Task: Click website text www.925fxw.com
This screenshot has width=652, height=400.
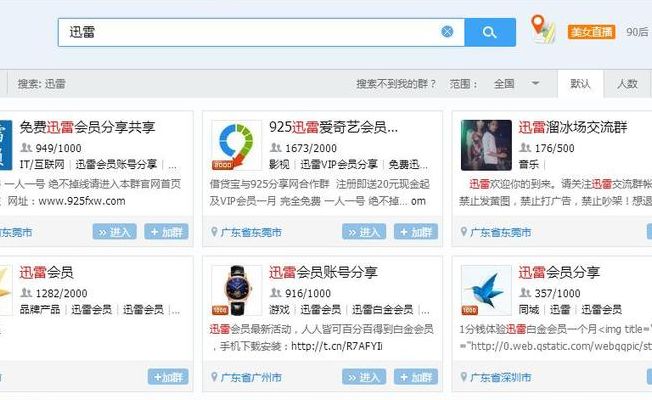Action: point(82,201)
